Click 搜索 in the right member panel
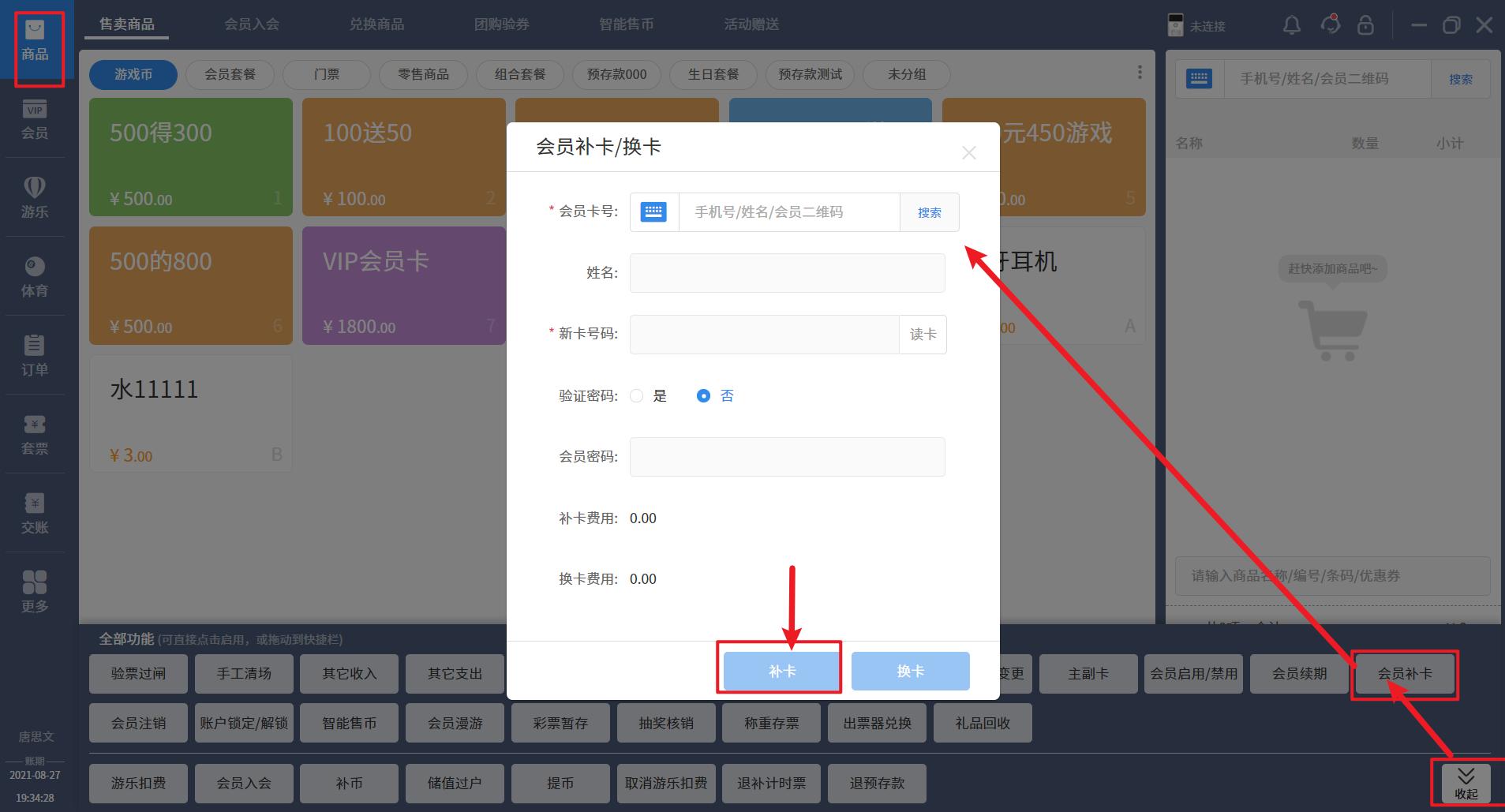The height and width of the screenshot is (812, 1505). [x=1461, y=79]
